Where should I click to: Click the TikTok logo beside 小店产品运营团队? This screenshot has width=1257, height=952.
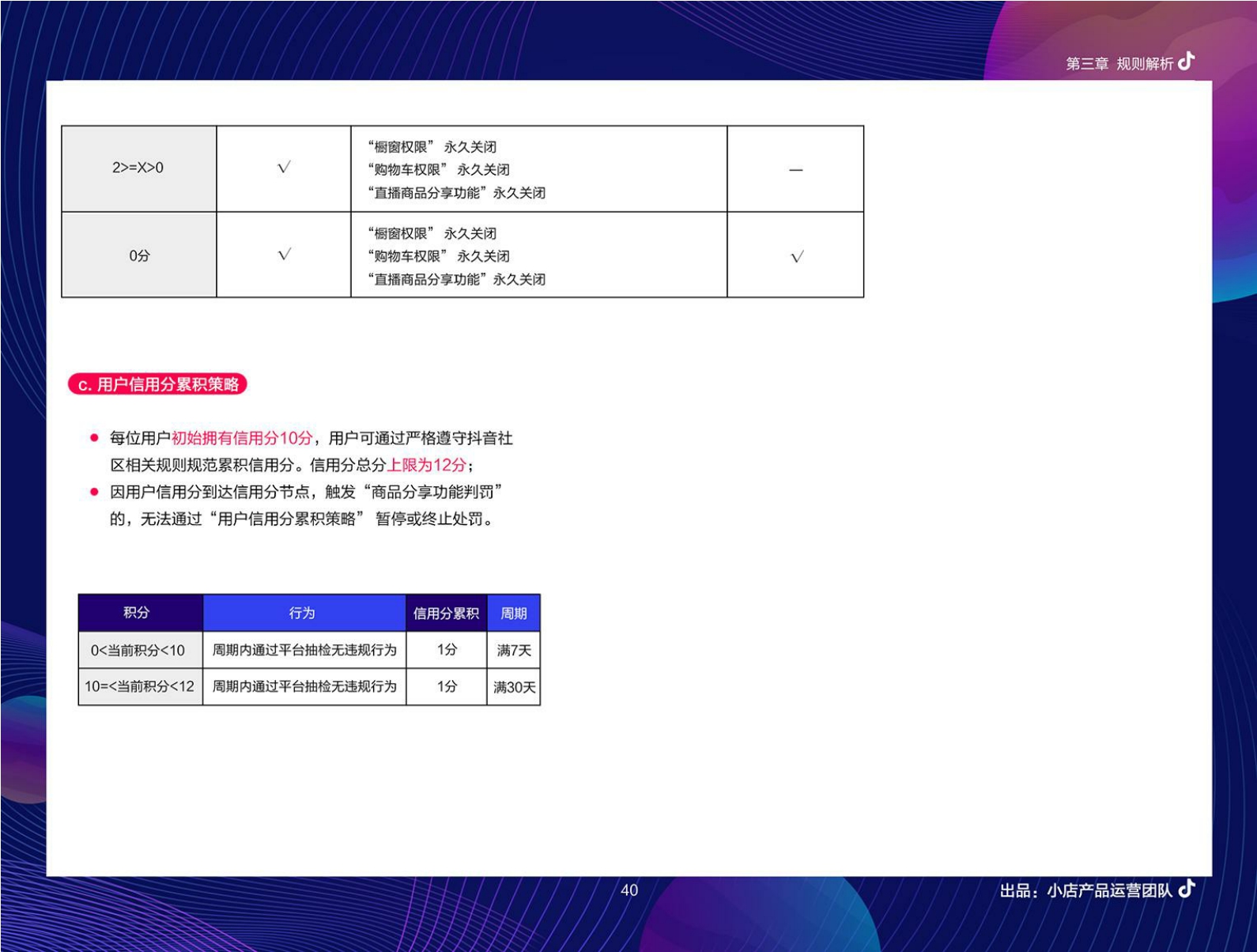[x=1186, y=889]
